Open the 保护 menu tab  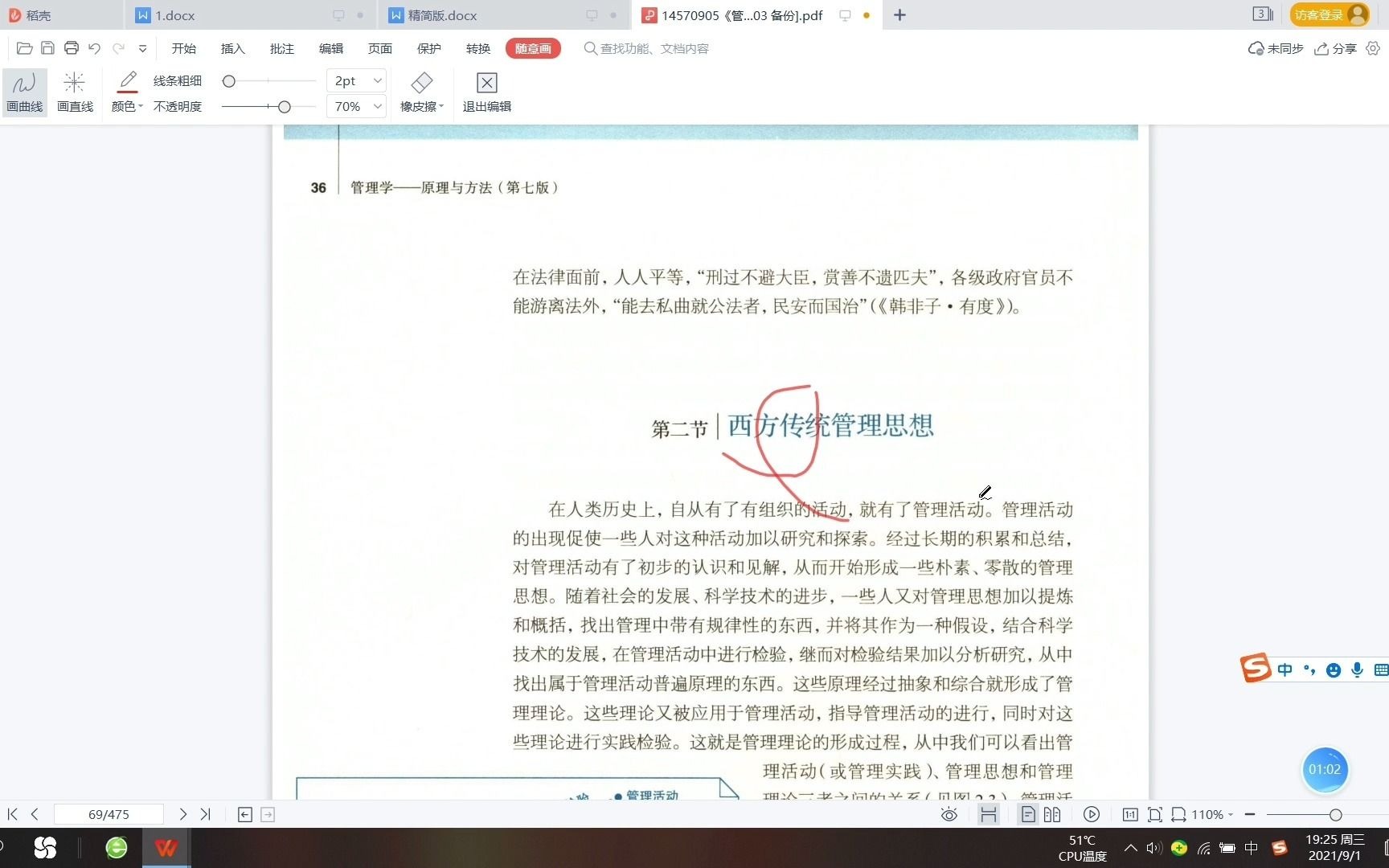coord(429,49)
